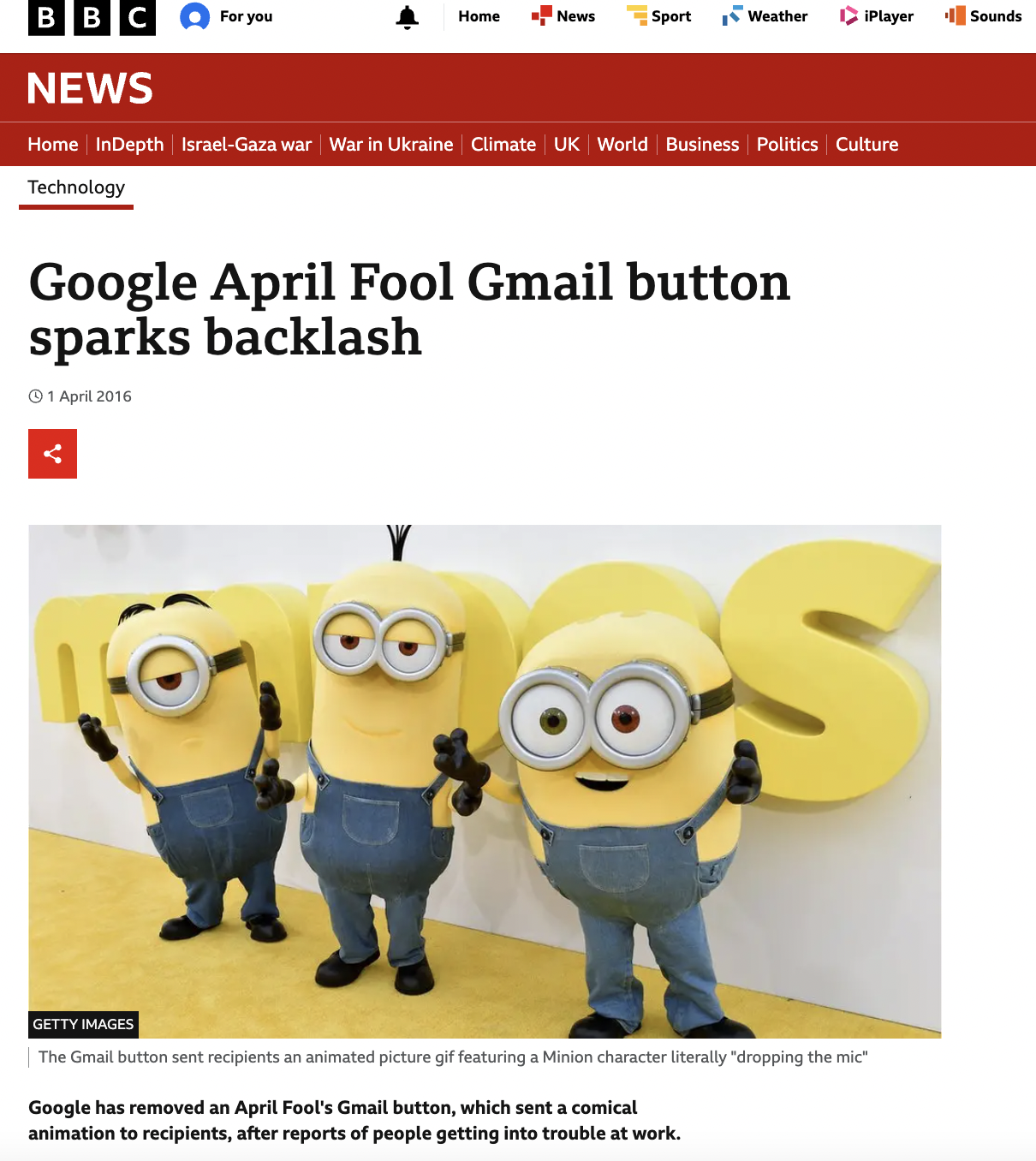Select the Business section link
The height and width of the screenshot is (1161, 1036).
702,144
